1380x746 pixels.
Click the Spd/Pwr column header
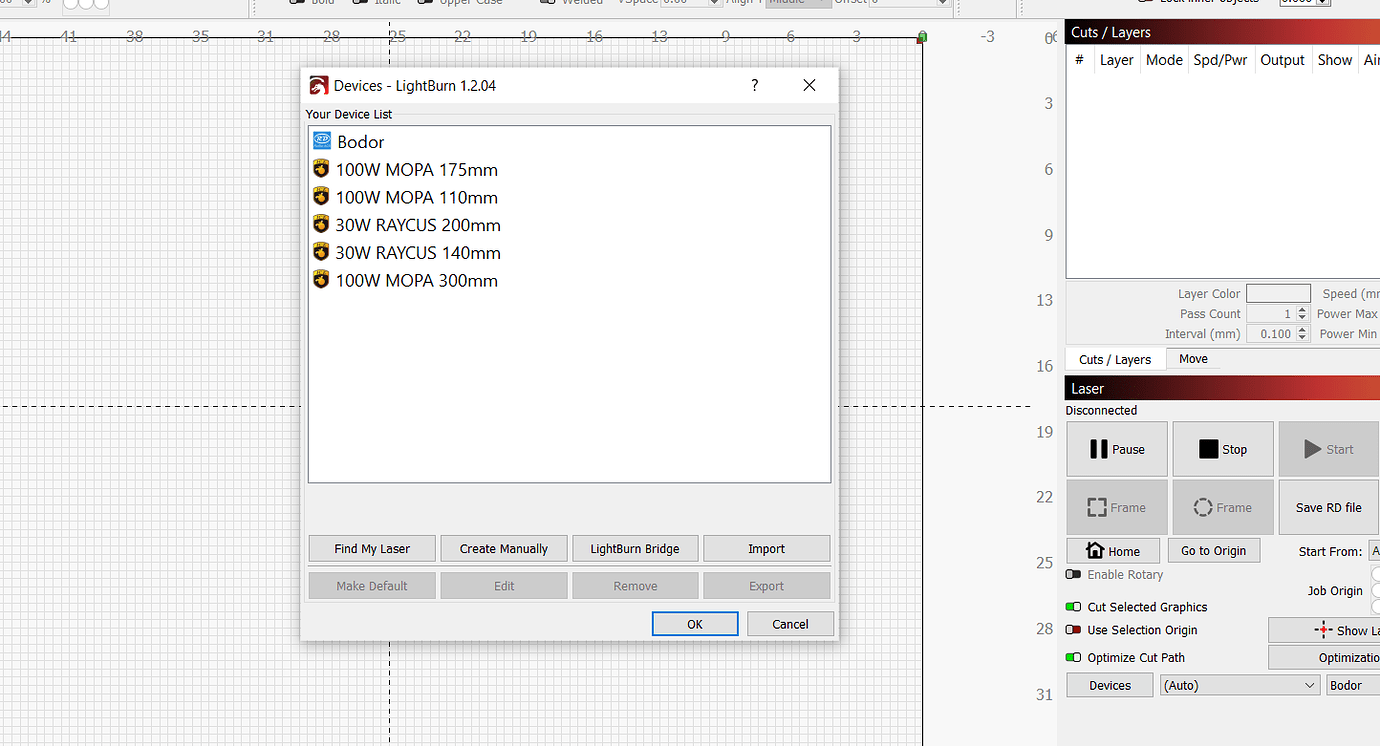pyautogui.click(x=1220, y=60)
